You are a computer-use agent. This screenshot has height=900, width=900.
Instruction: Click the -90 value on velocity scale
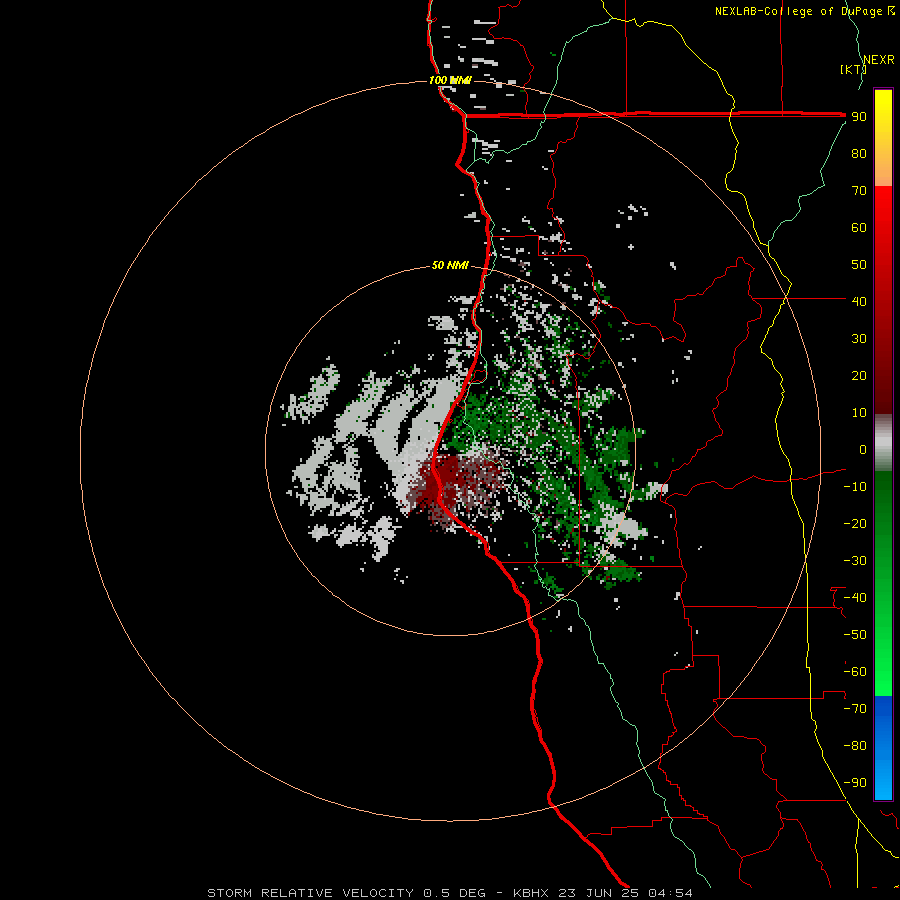855,783
